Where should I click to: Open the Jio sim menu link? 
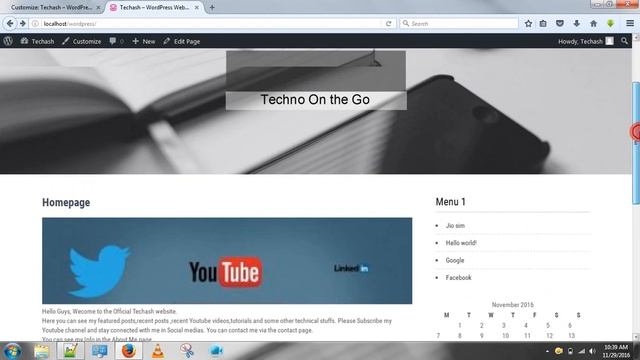455,226
